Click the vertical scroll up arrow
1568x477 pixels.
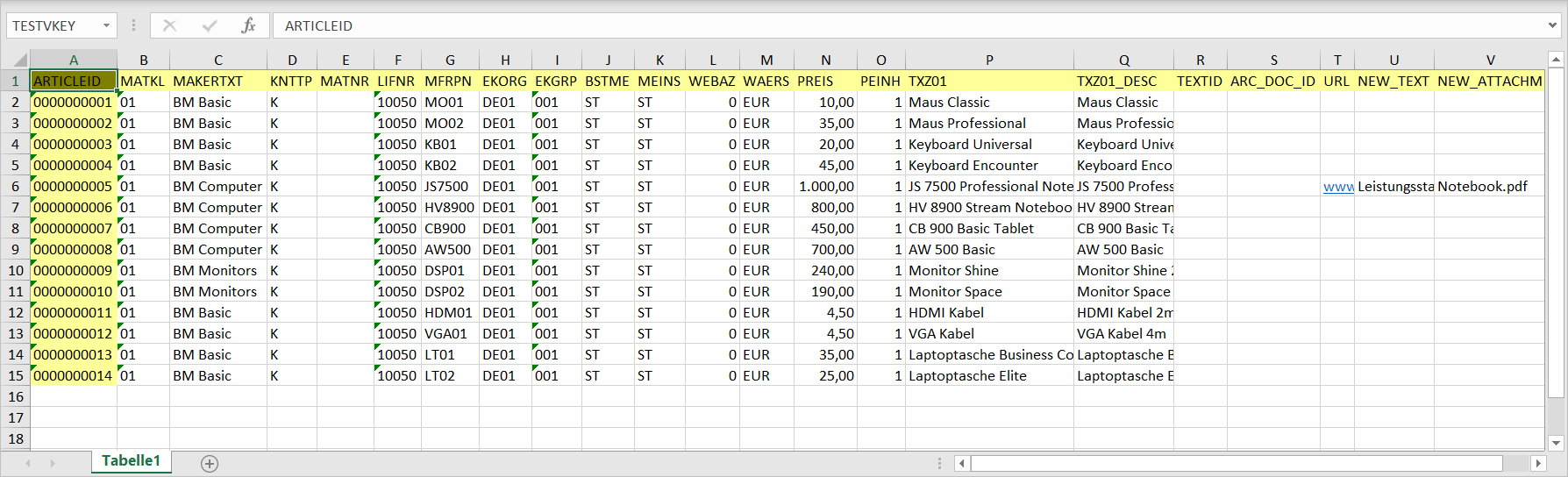pyautogui.click(x=1556, y=61)
